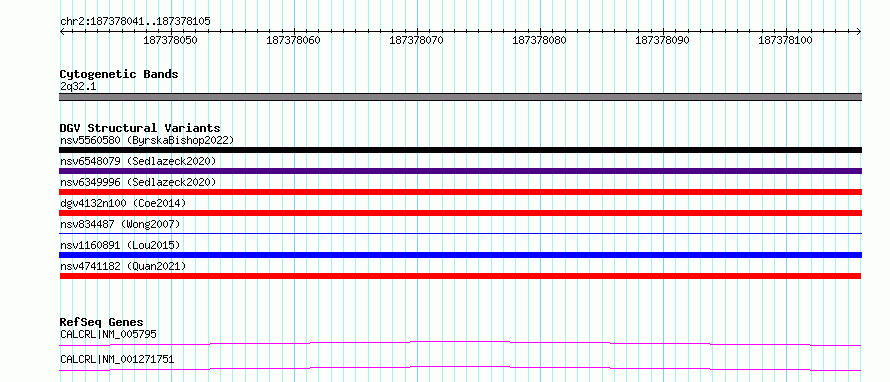Click the 187378060 ruler tick label

293,40
